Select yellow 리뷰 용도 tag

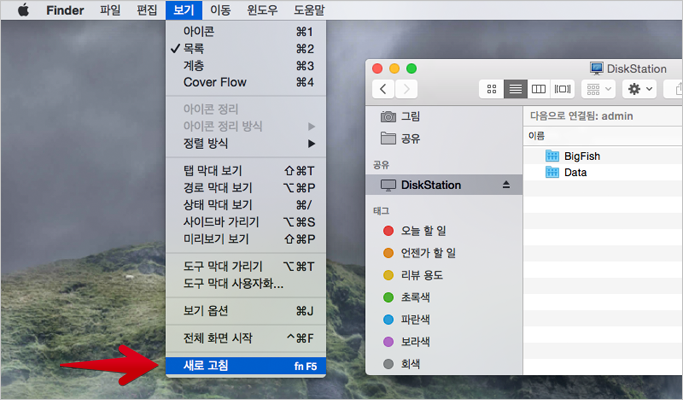[444, 275]
